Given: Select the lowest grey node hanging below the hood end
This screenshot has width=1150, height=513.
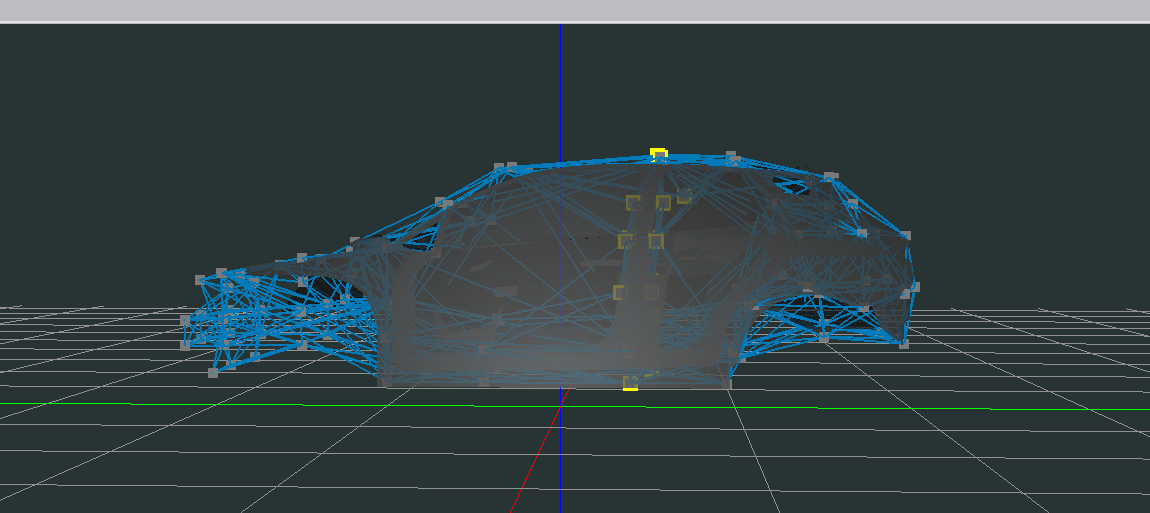Looking at the screenshot, I should pos(213,373).
